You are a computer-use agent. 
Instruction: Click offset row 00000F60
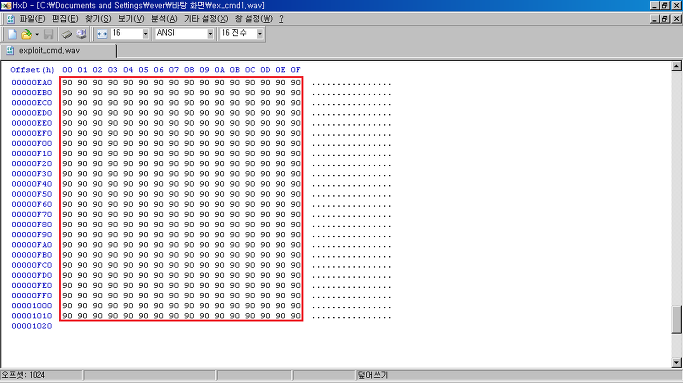(32, 204)
